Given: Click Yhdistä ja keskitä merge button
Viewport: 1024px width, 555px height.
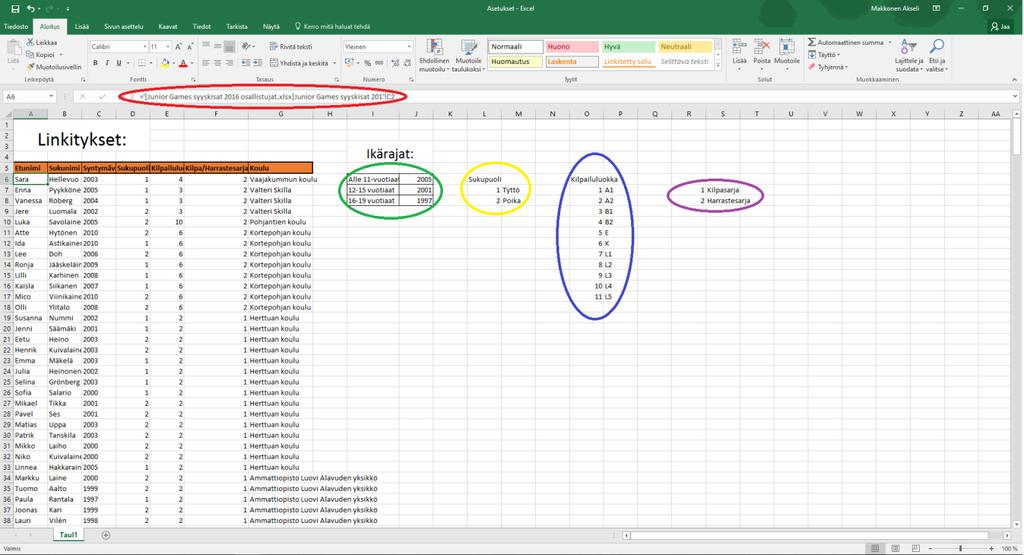Looking at the screenshot, I should [x=299, y=63].
